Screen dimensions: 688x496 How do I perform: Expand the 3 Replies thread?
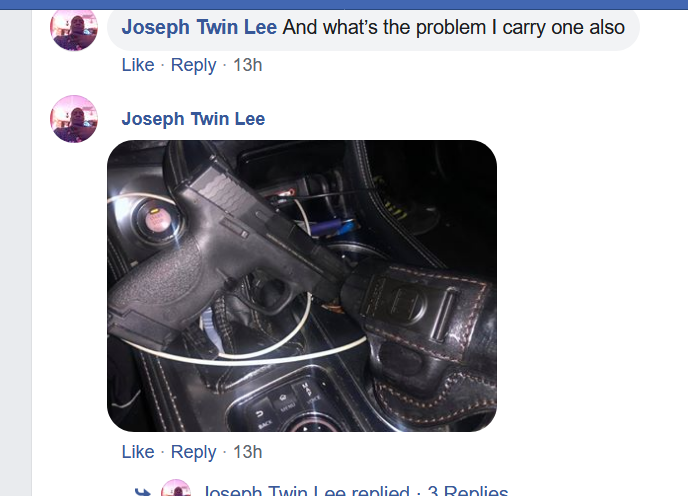(468, 491)
